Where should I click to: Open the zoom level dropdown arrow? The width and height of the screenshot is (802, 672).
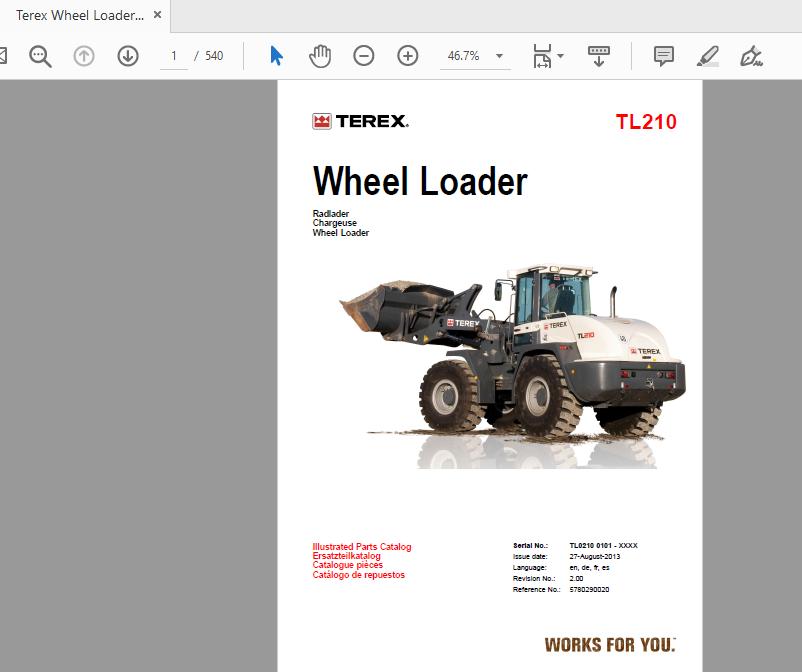(x=500, y=56)
